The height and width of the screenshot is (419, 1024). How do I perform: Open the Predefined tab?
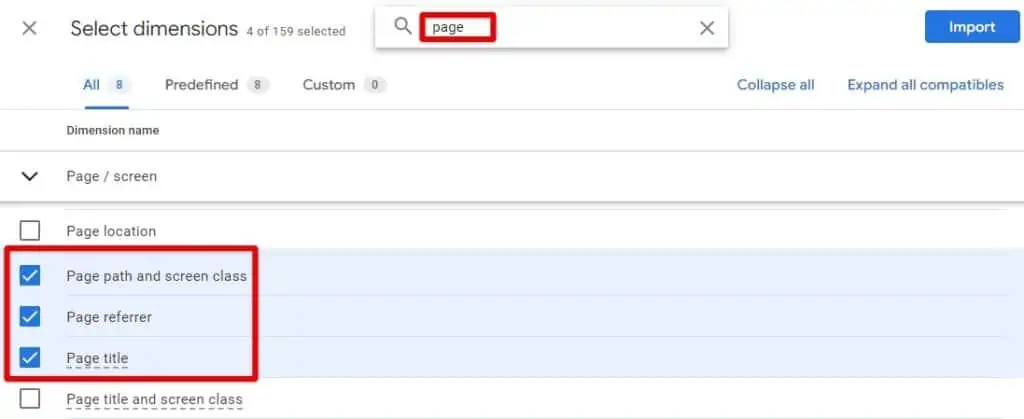(x=201, y=85)
